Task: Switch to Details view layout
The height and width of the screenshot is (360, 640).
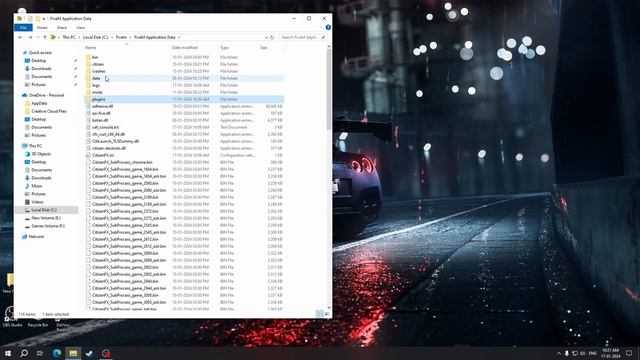Action: coord(320,314)
